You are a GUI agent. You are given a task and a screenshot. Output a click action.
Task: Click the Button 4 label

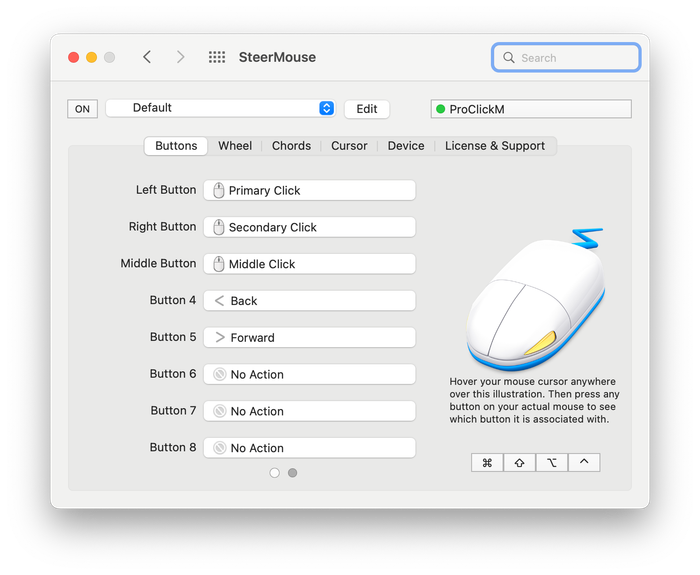tap(173, 300)
